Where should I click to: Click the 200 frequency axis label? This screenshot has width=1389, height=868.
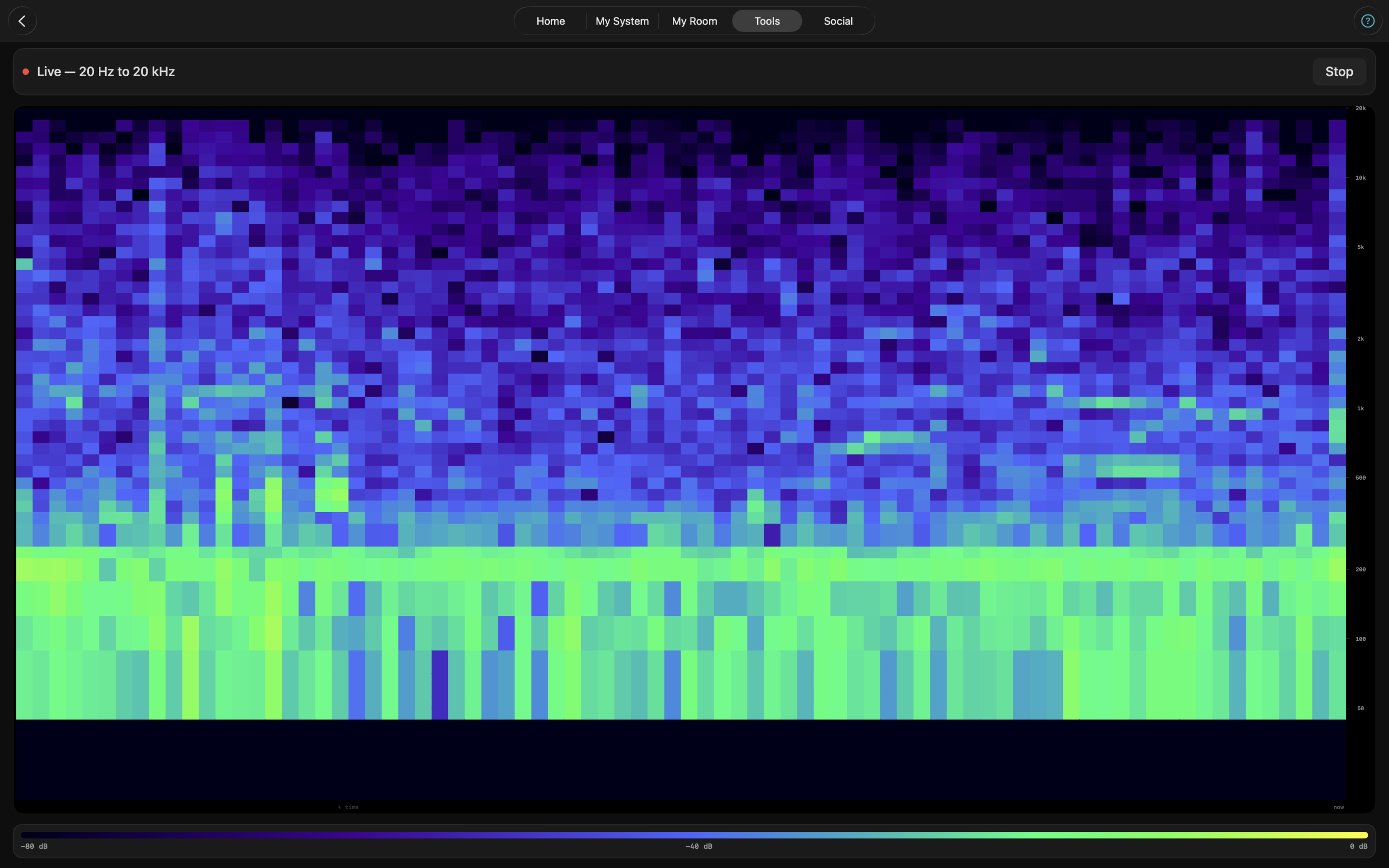(1360, 570)
